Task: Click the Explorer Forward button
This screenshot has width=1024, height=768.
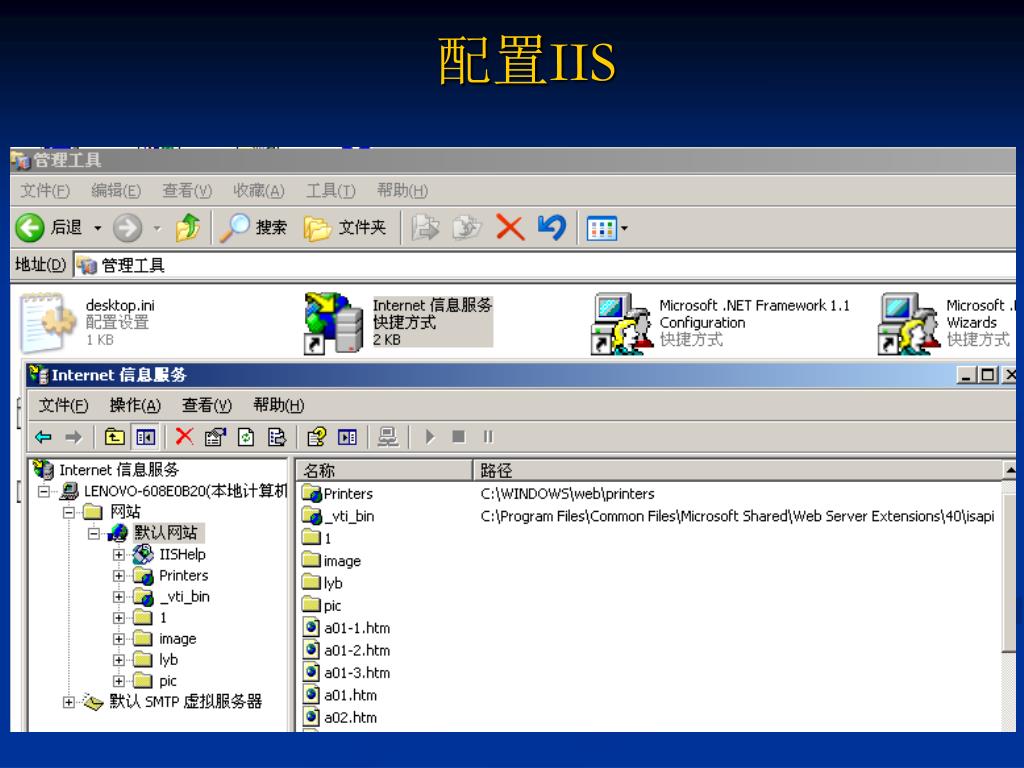Action: [127, 228]
